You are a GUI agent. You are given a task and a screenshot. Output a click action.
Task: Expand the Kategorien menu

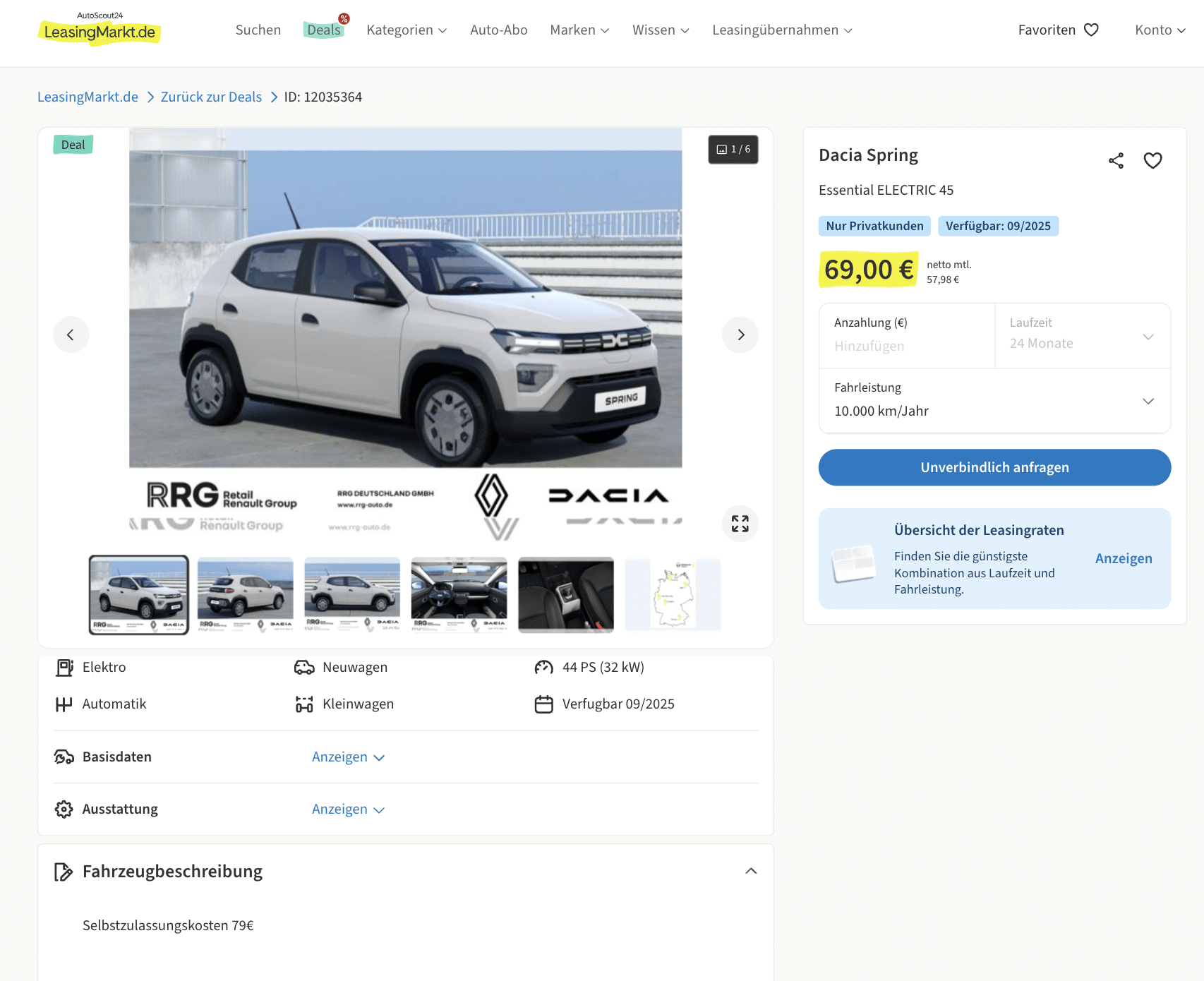[x=407, y=30]
